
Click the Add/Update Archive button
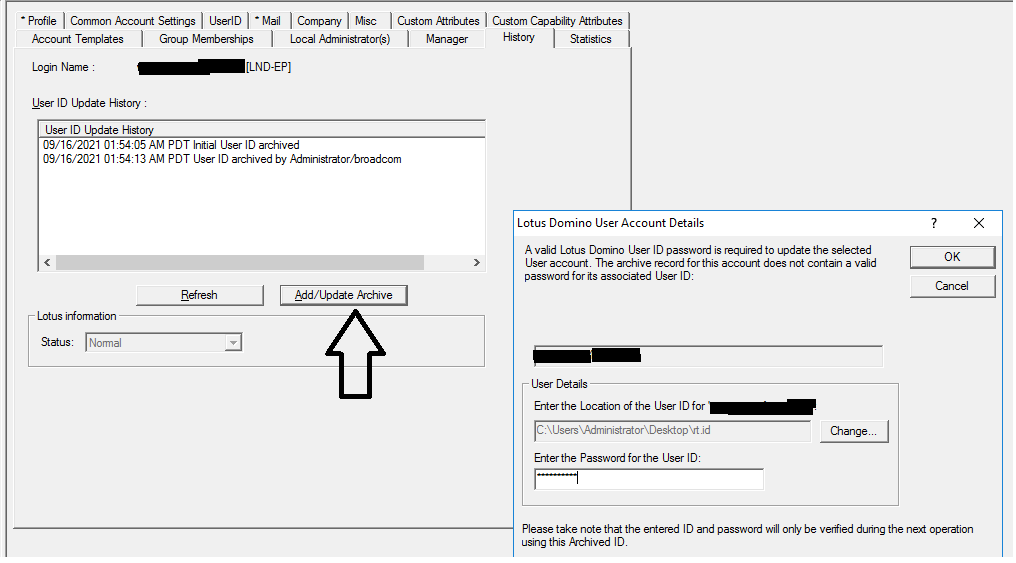click(x=343, y=295)
